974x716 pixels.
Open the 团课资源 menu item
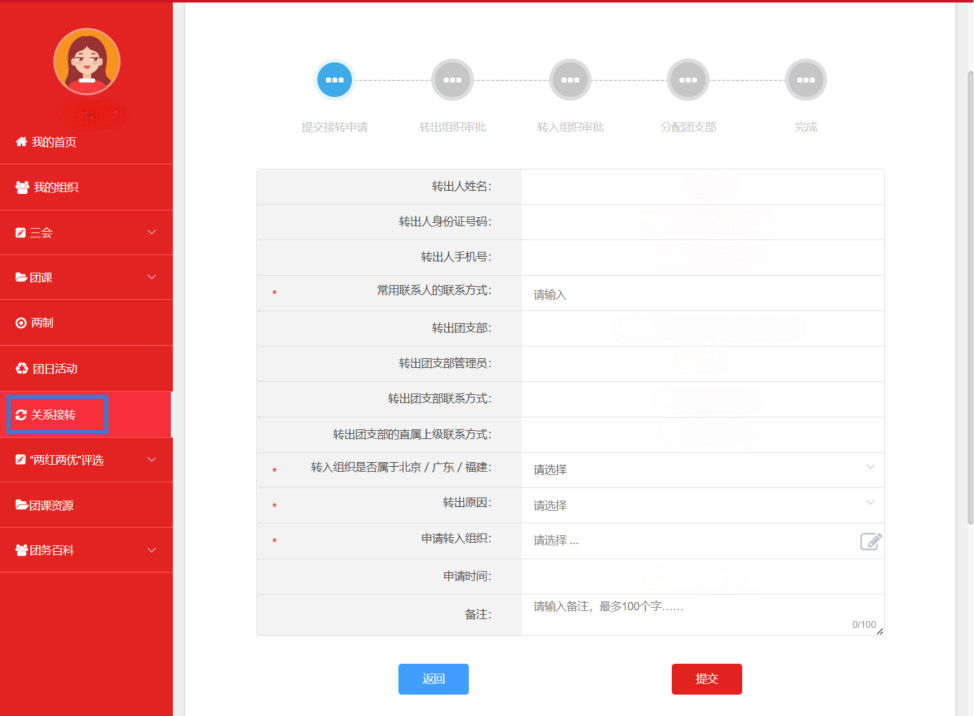(x=86, y=505)
